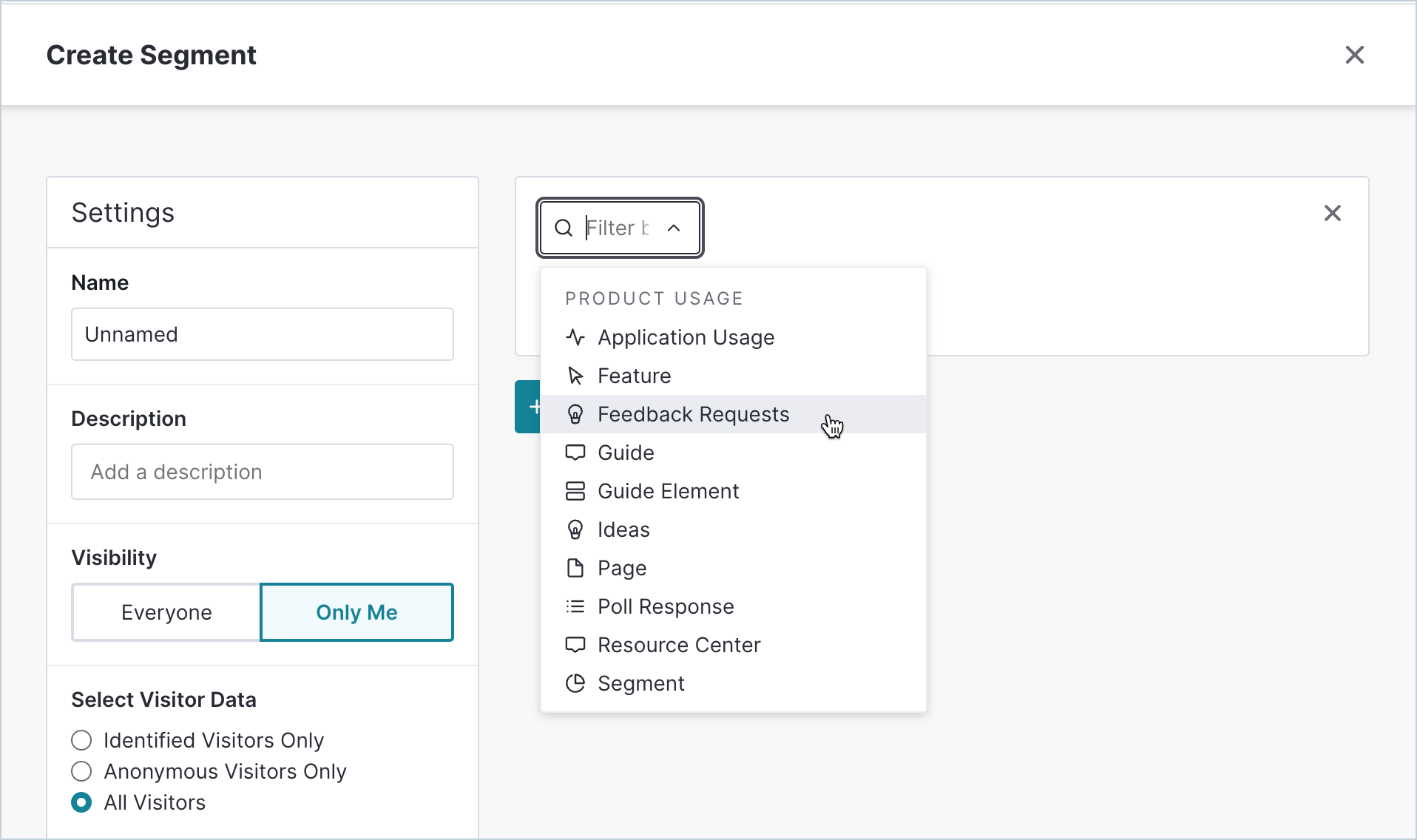This screenshot has height=840, width=1417.
Task: Choose the All Visitors radio option
Action: [x=81, y=802]
